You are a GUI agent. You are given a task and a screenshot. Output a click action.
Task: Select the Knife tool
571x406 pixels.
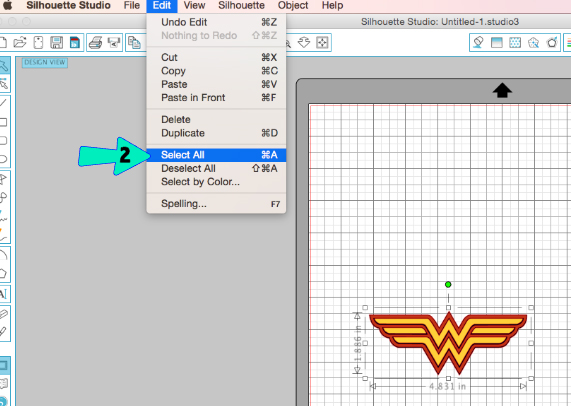(x=4, y=332)
